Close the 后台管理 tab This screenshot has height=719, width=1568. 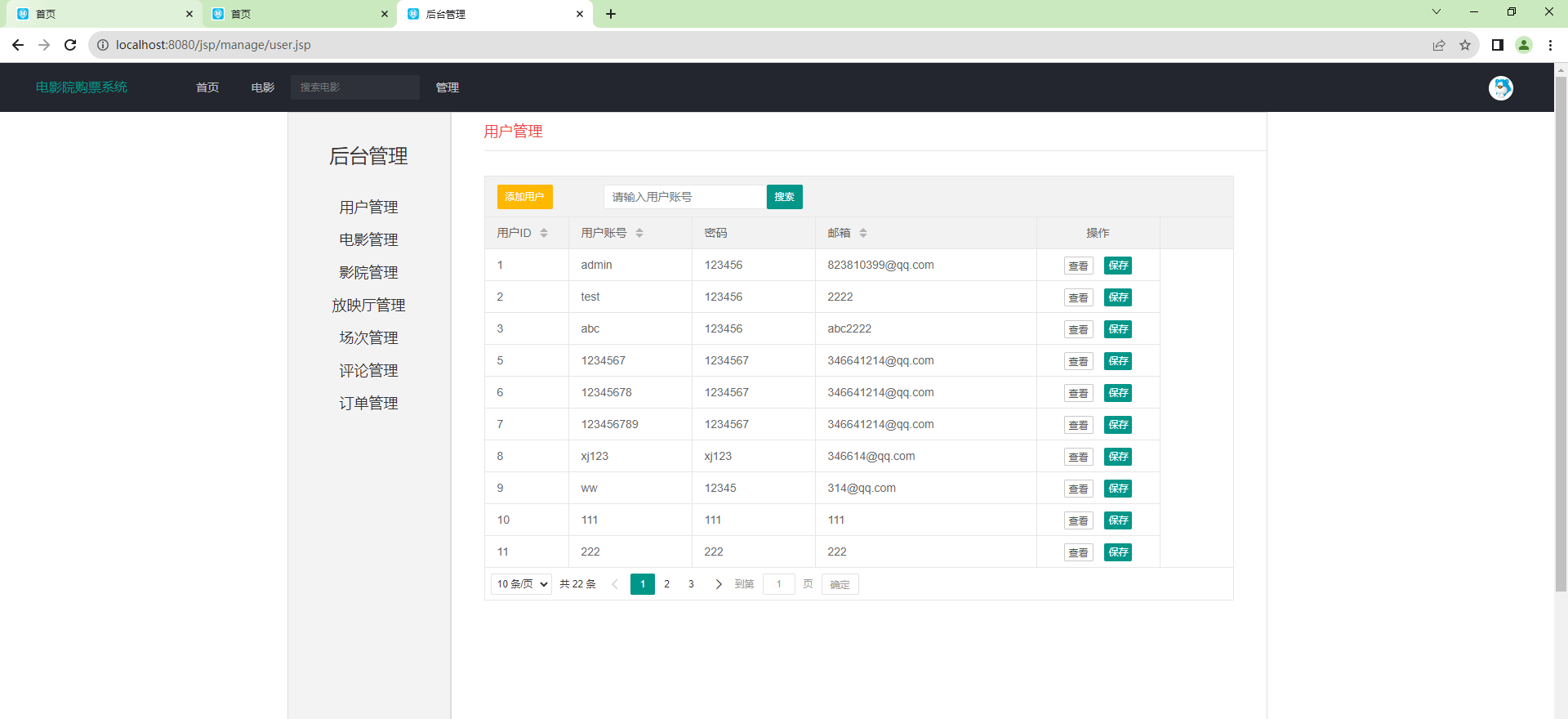pos(580,14)
